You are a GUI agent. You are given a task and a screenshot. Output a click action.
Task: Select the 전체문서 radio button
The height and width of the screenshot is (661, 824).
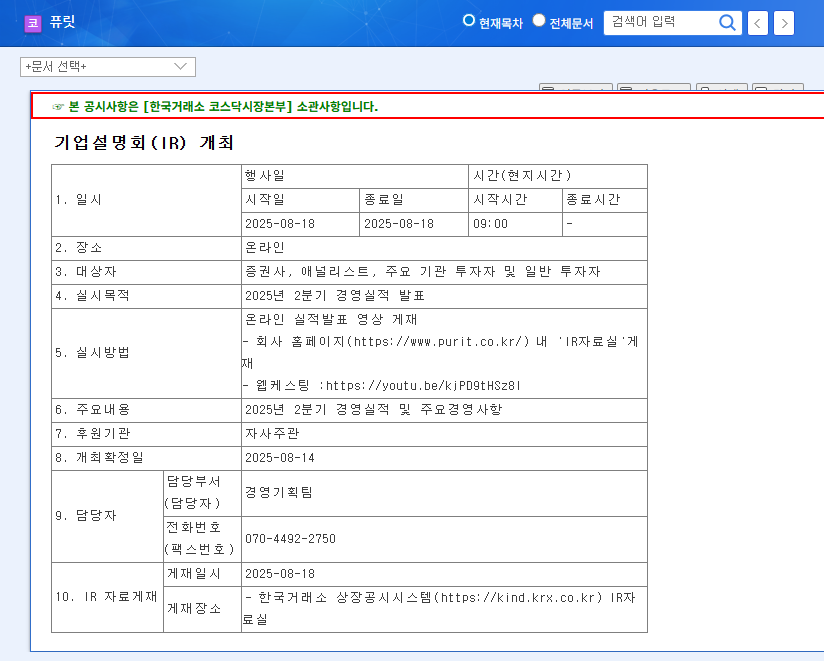pyautogui.click(x=538, y=19)
